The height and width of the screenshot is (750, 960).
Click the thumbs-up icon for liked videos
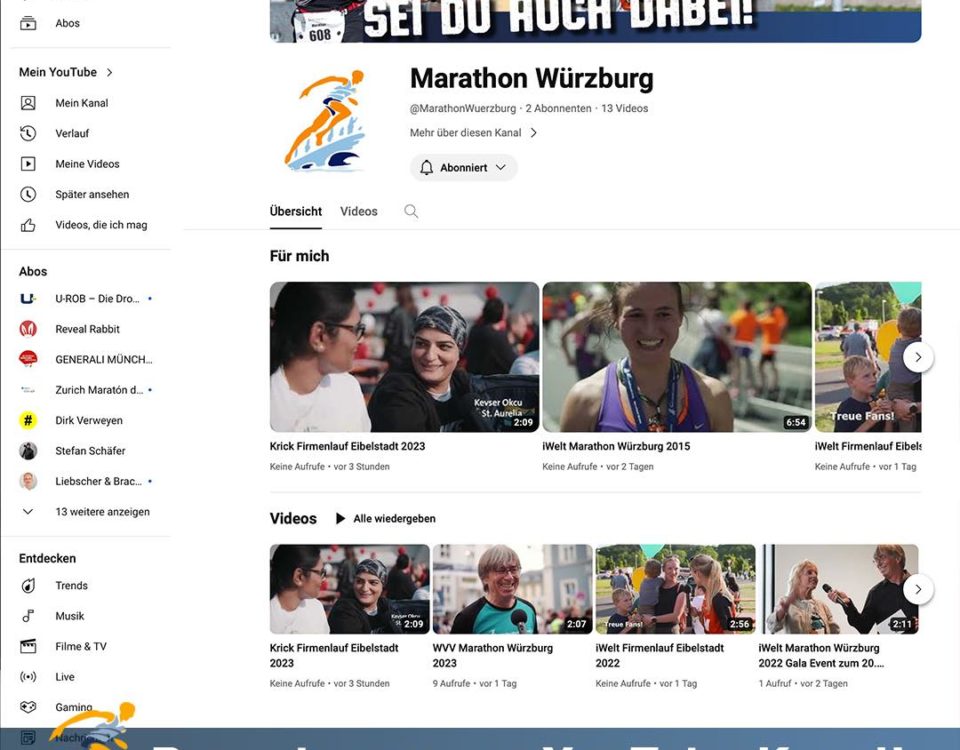(28, 225)
